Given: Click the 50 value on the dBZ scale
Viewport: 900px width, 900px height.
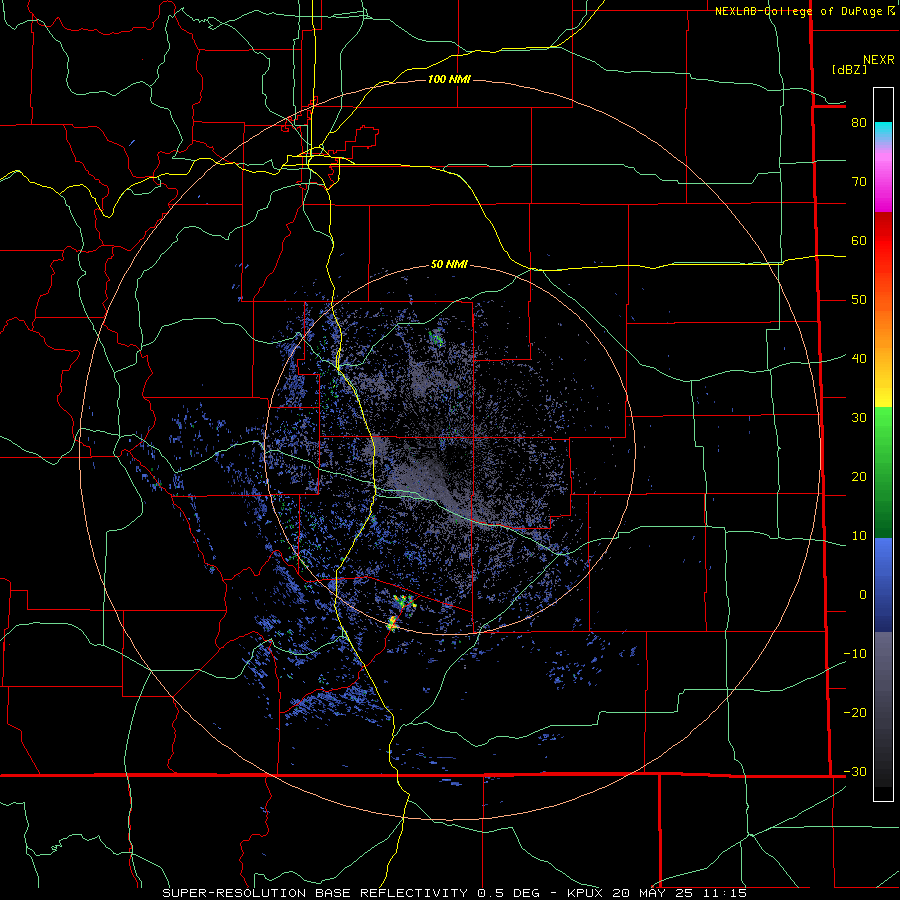Looking at the screenshot, I should (859, 300).
